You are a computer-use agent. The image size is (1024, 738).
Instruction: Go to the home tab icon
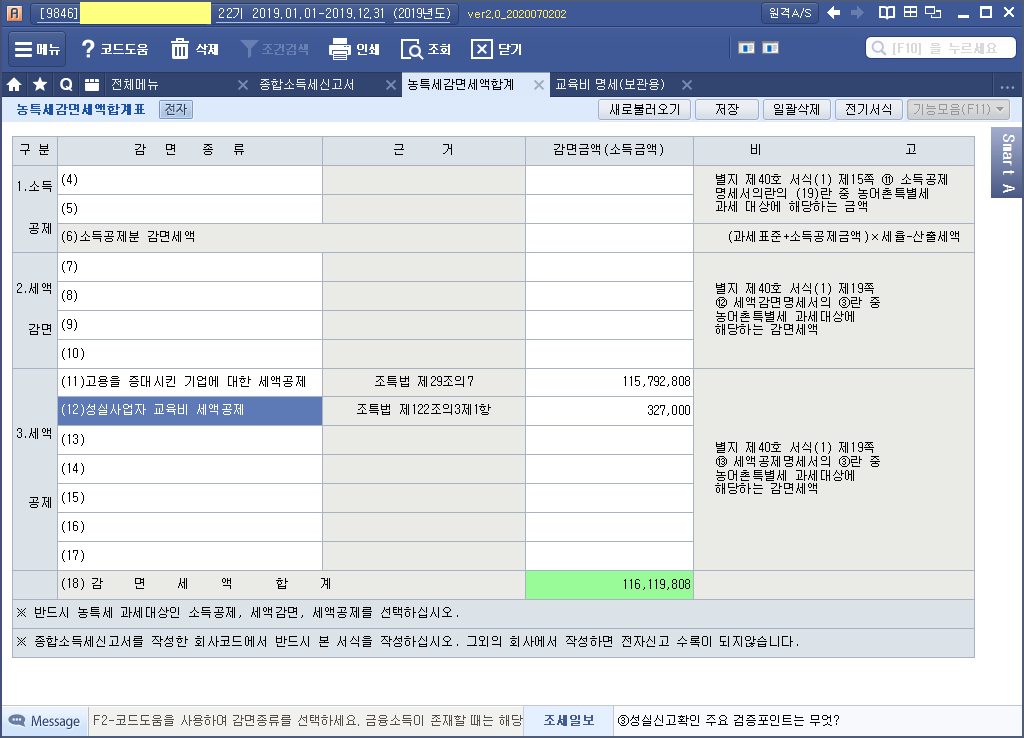(14, 84)
